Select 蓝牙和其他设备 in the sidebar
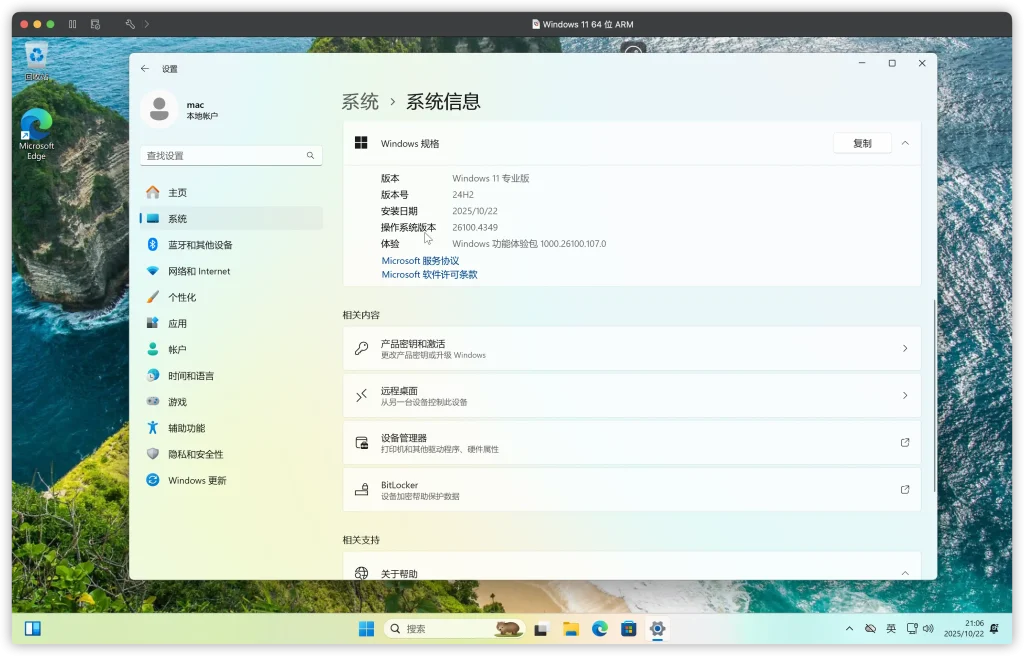The width and height of the screenshot is (1024, 656). (200, 245)
